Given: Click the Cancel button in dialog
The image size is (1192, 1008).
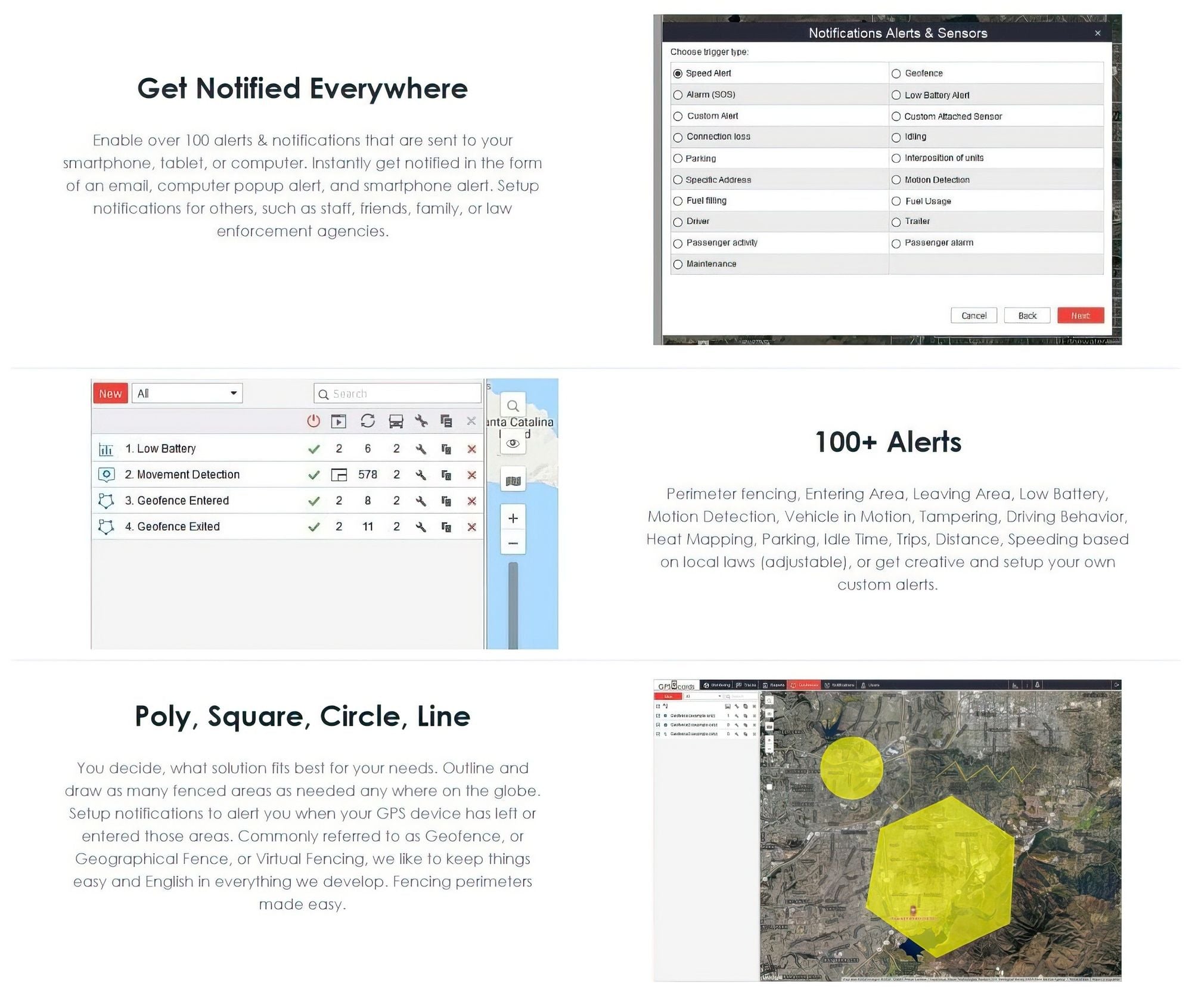Looking at the screenshot, I should pyautogui.click(x=973, y=315).
